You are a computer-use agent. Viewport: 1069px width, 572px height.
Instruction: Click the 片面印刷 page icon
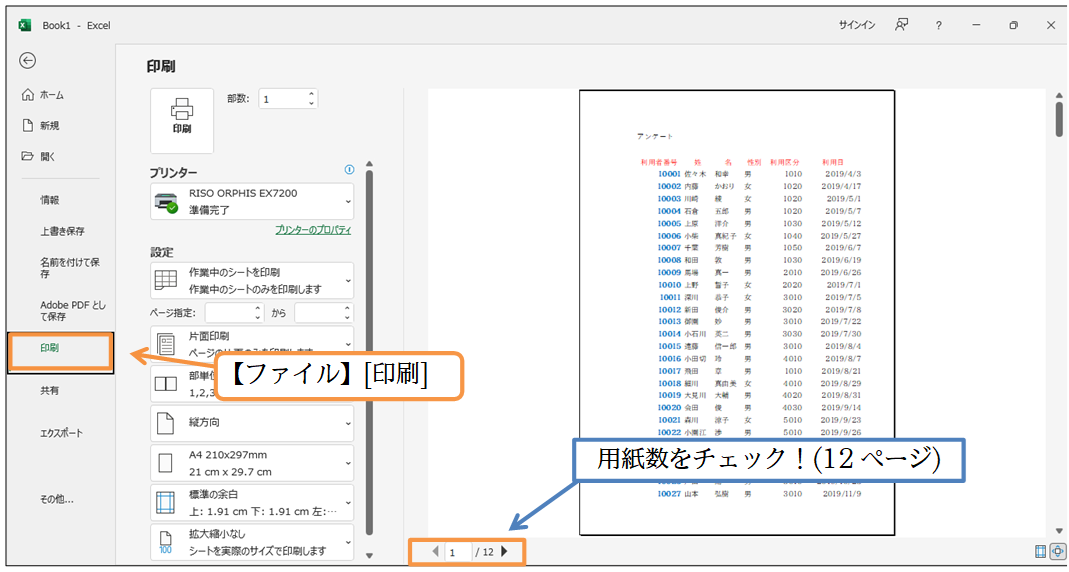coord(166,343)
